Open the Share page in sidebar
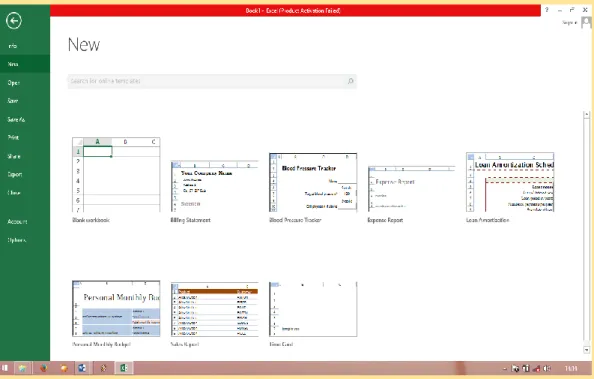594x379 pixels. coord(14,156)
